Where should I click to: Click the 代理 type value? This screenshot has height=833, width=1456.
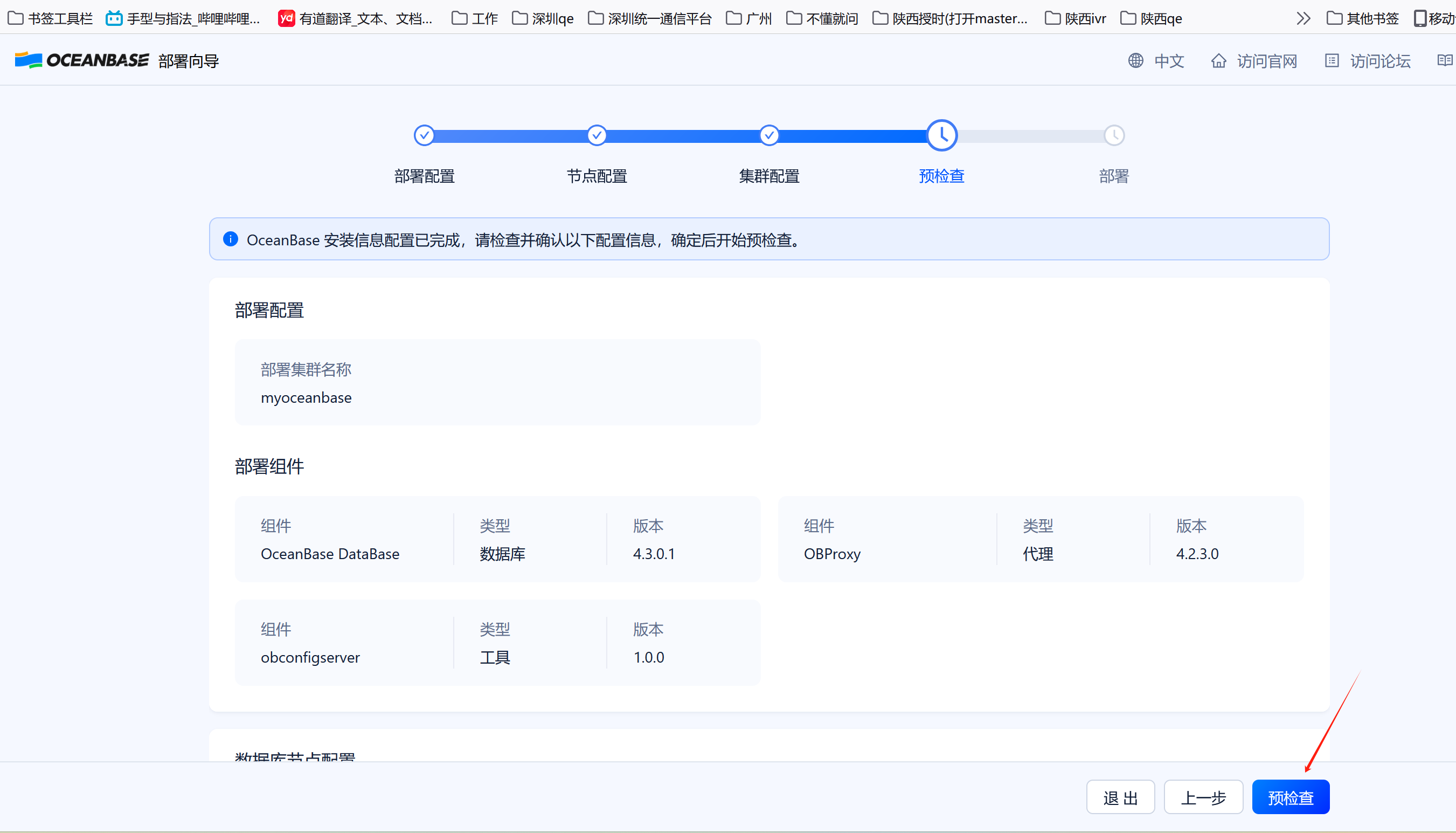pyautogui.click(x=1037, y=553)
